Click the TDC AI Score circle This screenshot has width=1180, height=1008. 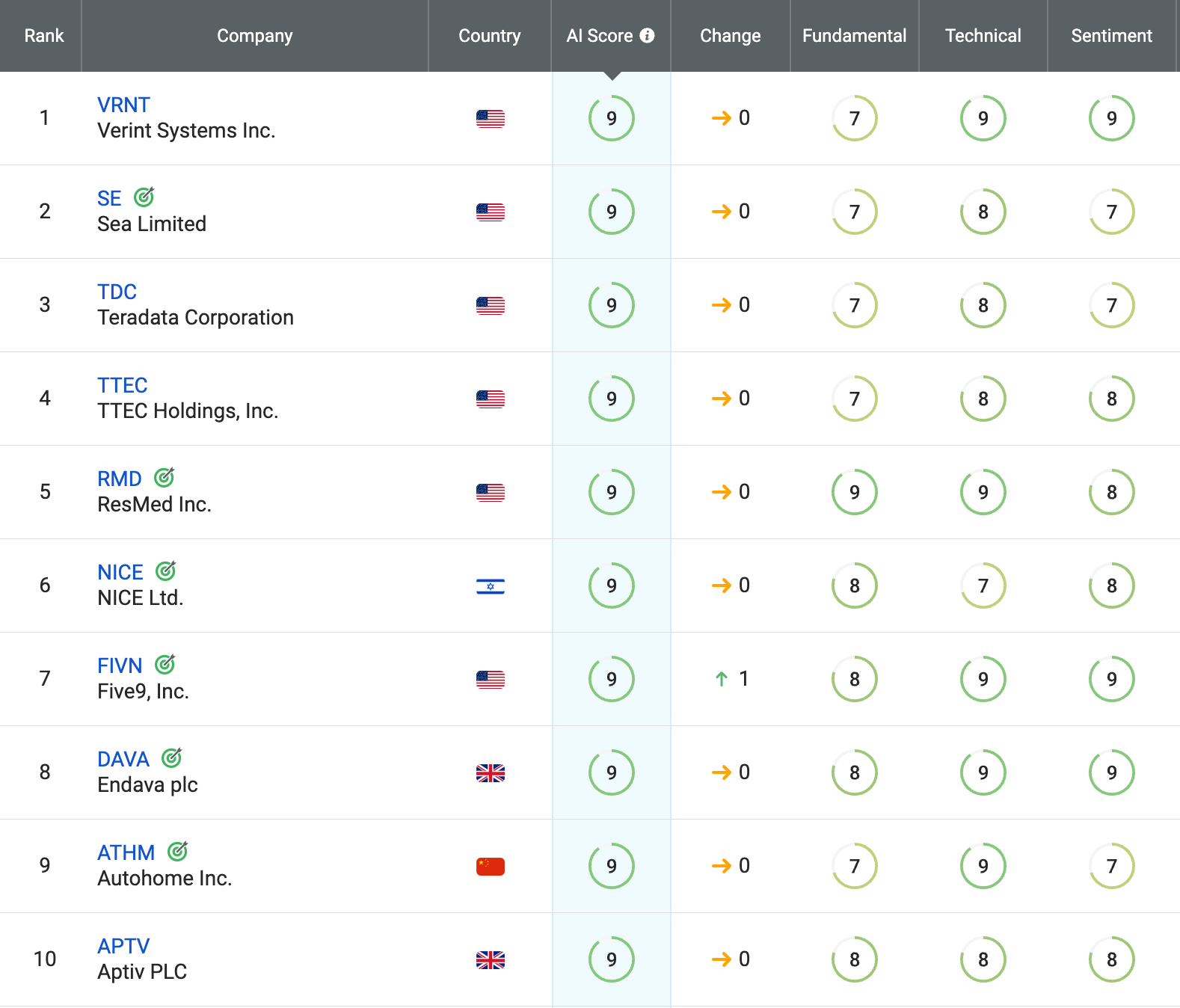click(612, 305)
